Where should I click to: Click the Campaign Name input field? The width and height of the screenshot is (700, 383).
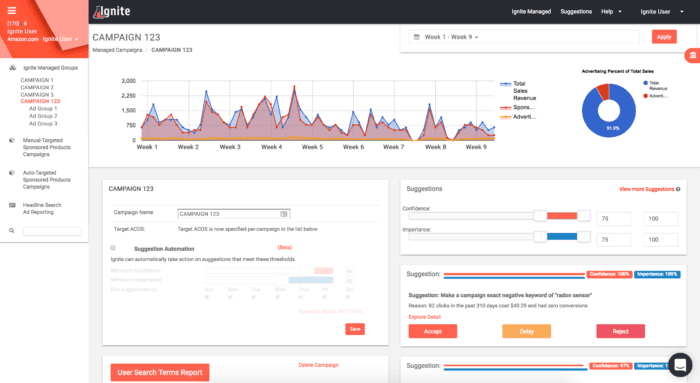point(233,214)
